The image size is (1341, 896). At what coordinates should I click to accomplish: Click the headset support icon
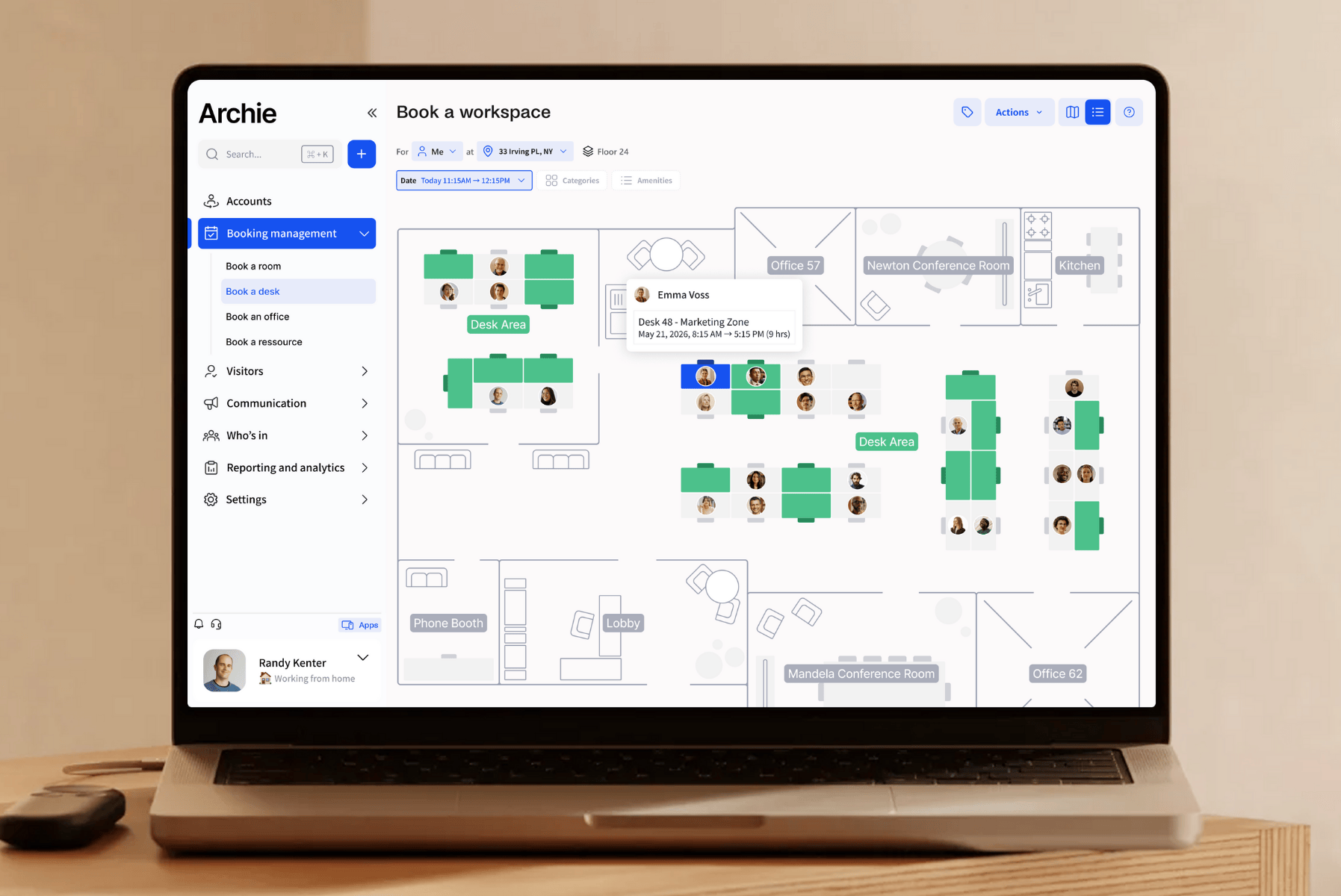tap(217, 624)
